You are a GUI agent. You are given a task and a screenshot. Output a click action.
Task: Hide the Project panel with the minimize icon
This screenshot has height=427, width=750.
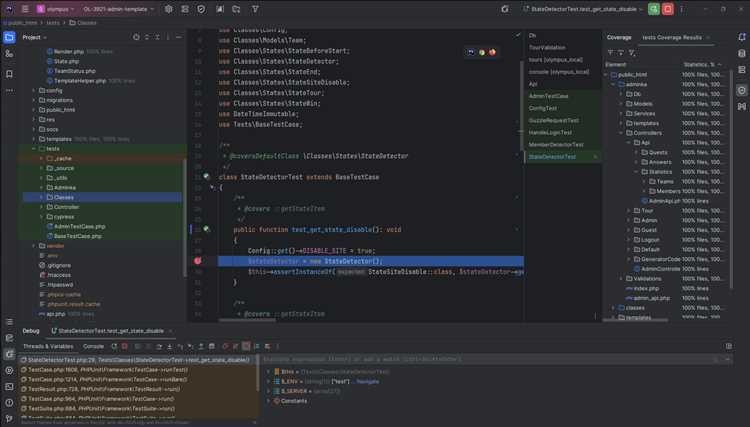[178, 37]
